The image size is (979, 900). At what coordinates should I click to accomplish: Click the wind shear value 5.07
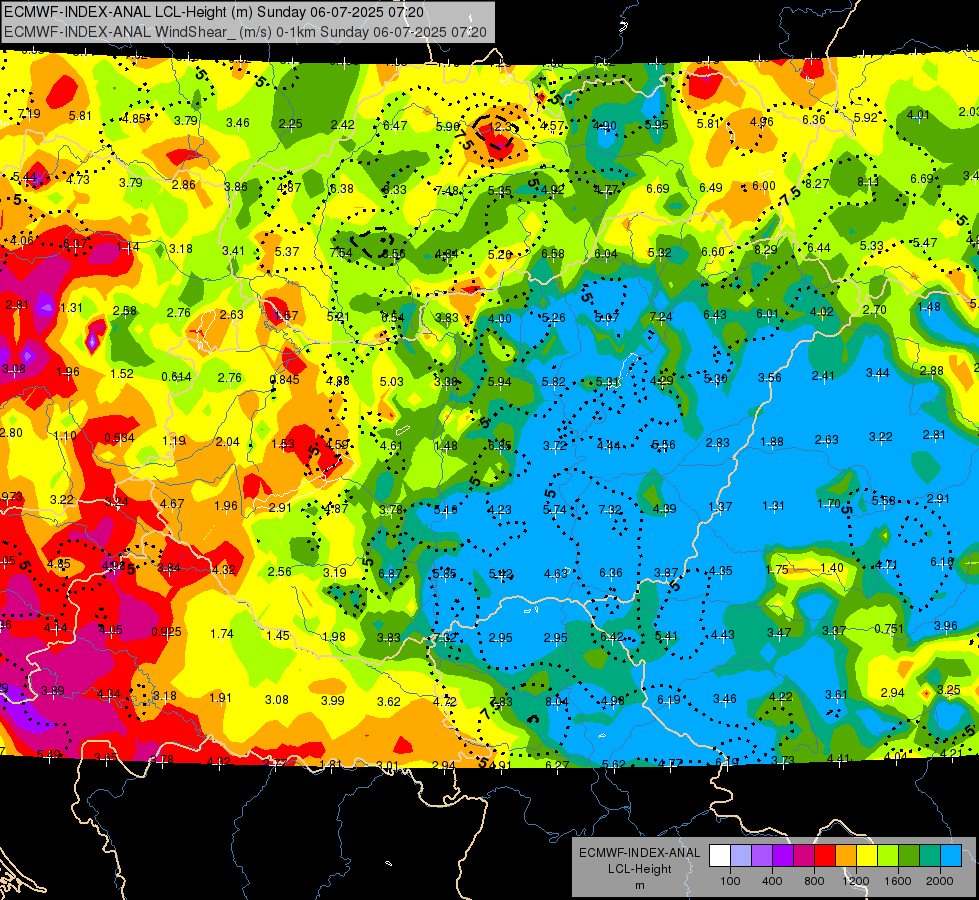[x=607, y=317]
